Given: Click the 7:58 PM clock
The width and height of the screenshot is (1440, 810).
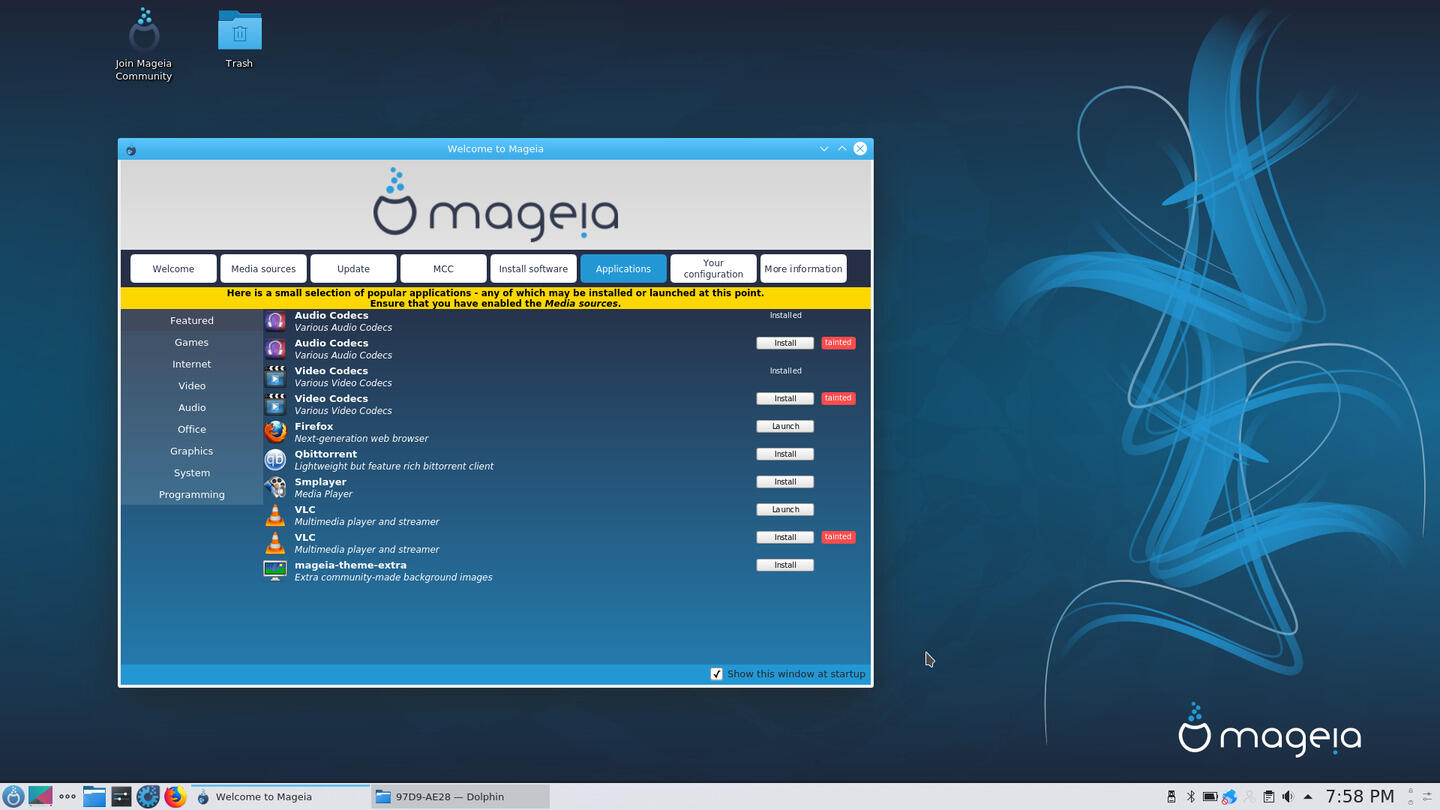Looking at the screenshot, I should (1359, 796).
